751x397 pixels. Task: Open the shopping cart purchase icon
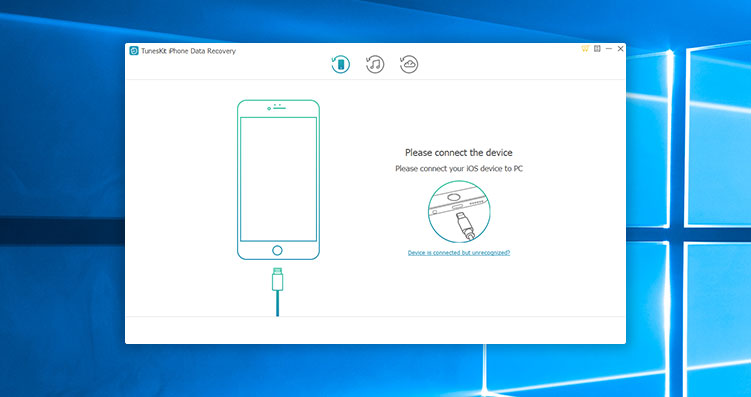[585, 49]
